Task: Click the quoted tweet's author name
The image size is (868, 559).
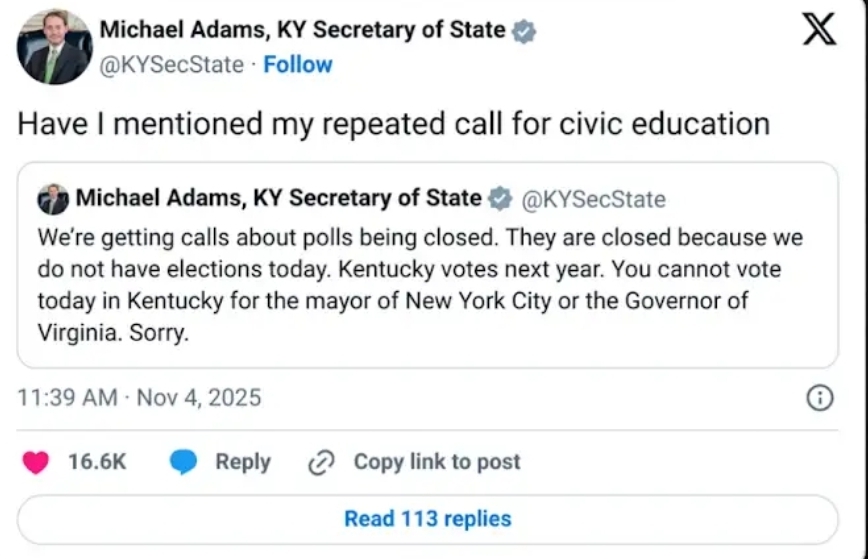Action: [x=279, y=198]
